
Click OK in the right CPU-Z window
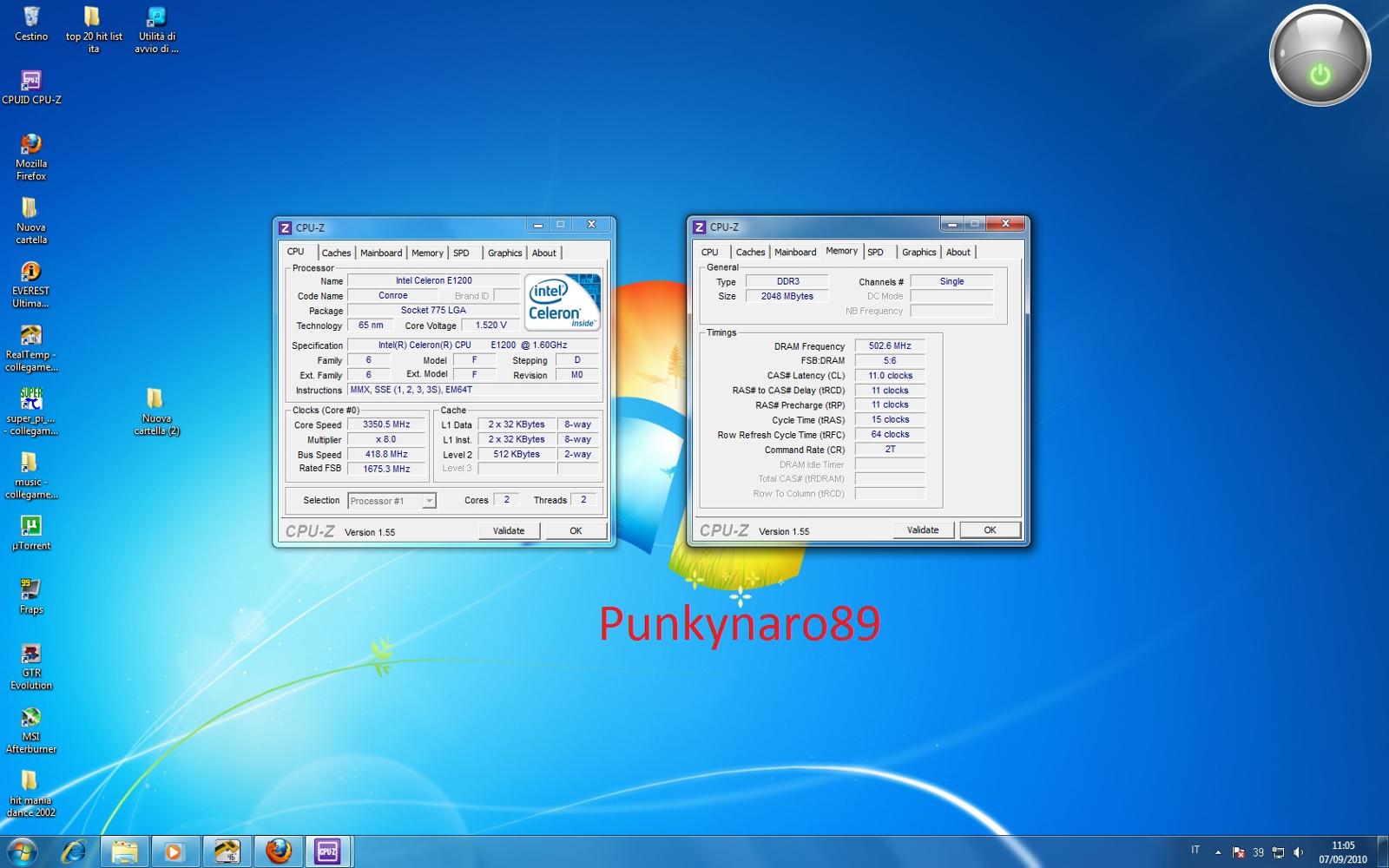[990, 530]
